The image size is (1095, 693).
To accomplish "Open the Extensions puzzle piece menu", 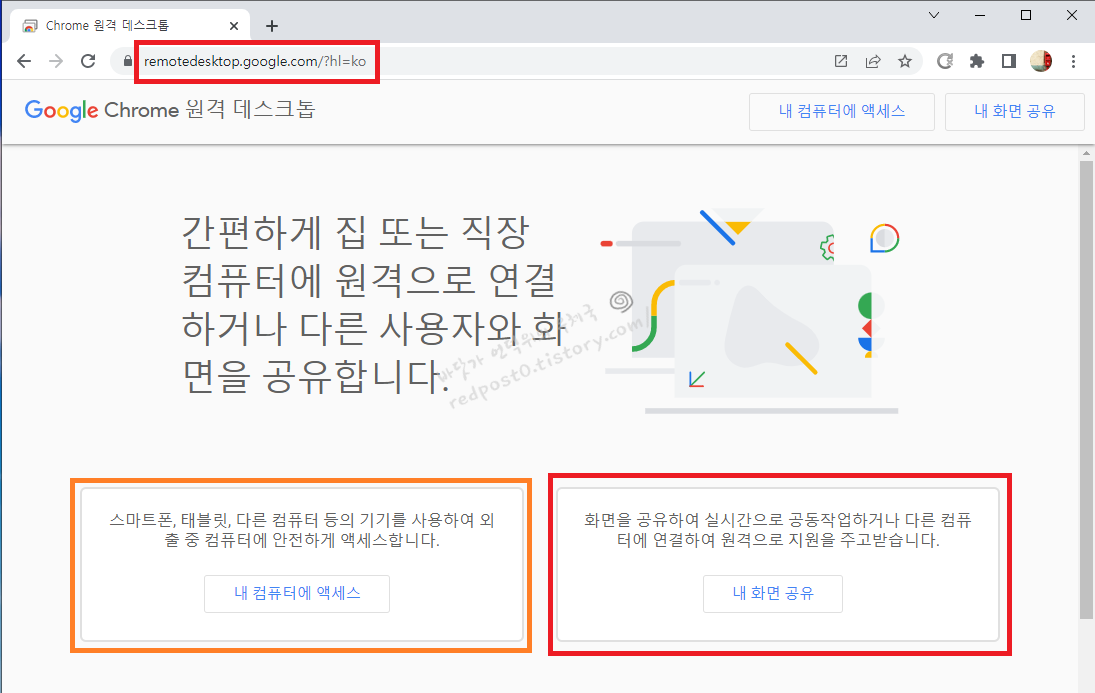I will click(x=976, y=61).
